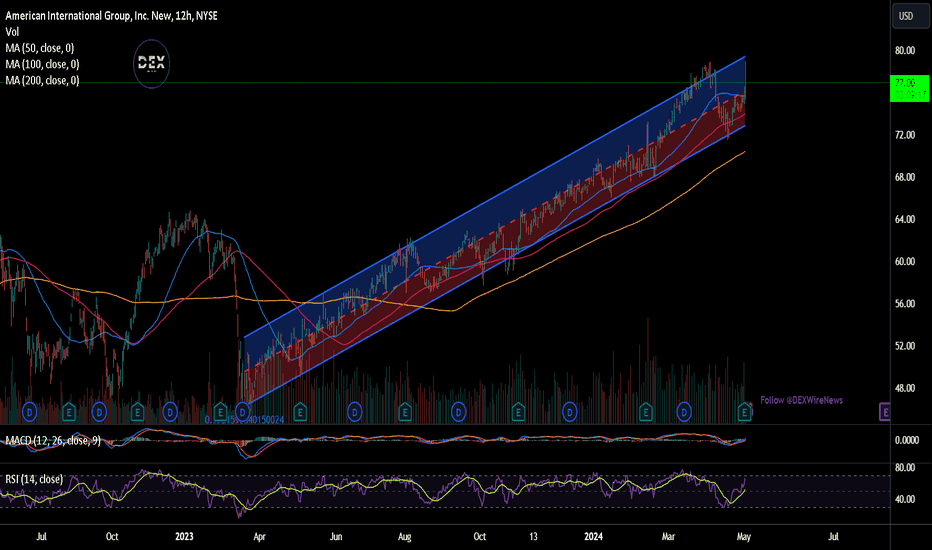Click the earnings marker of May 2023
Image resolution: width=932 pixels, height=550 pixels.
[x=300, y=411]
